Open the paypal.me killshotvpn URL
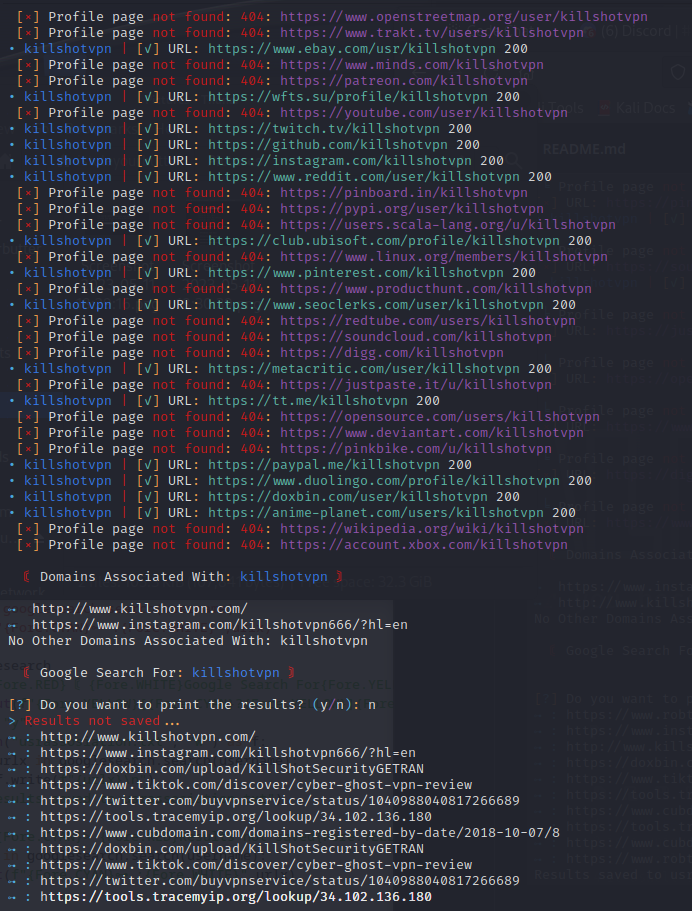 pos(324,465)
